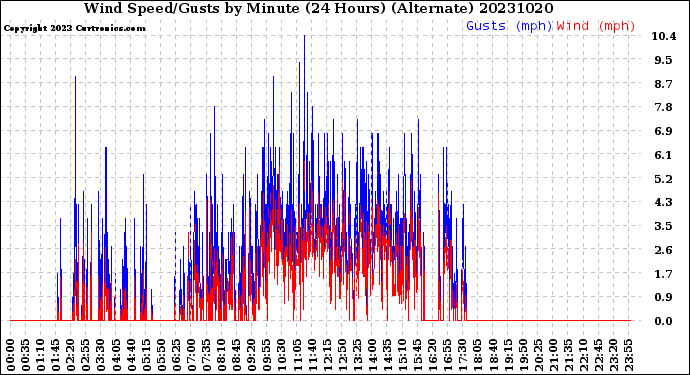This screenshot has height=375, width=690.
Task: Click the 19:50 time axis label
Action: tap(523, 354)
